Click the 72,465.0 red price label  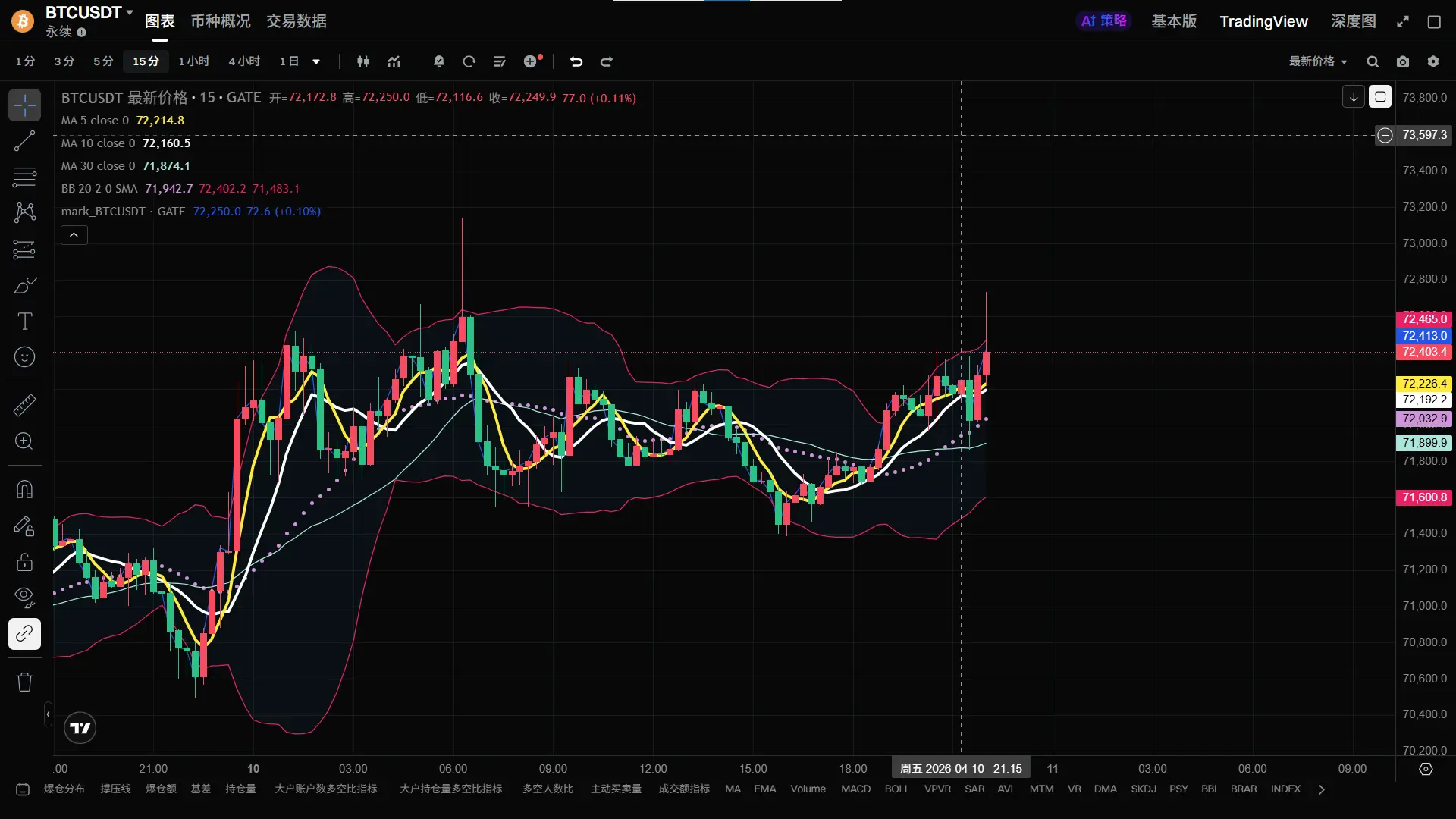click(1423, 318)
